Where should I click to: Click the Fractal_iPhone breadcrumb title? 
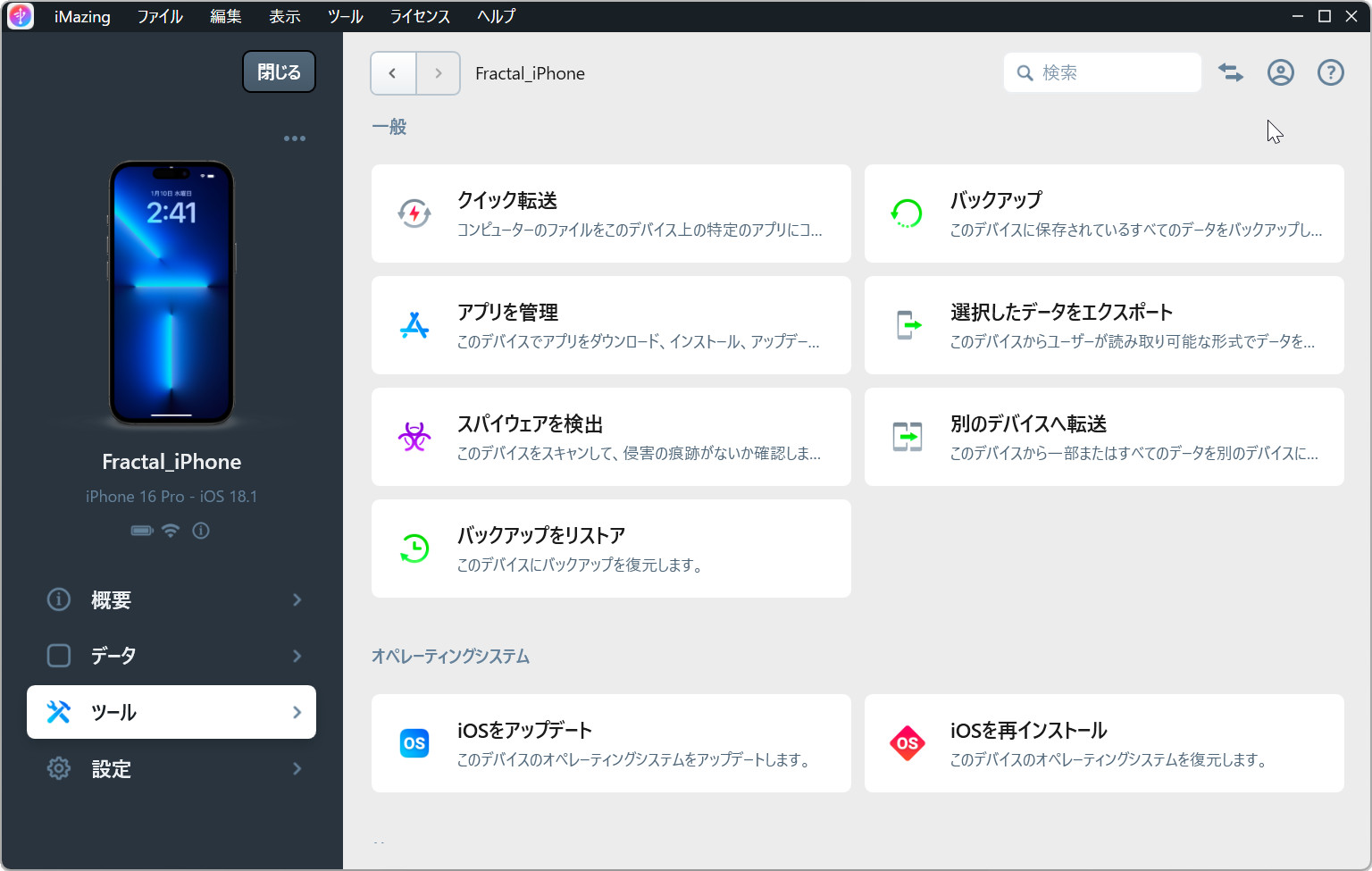coord(530,73)
